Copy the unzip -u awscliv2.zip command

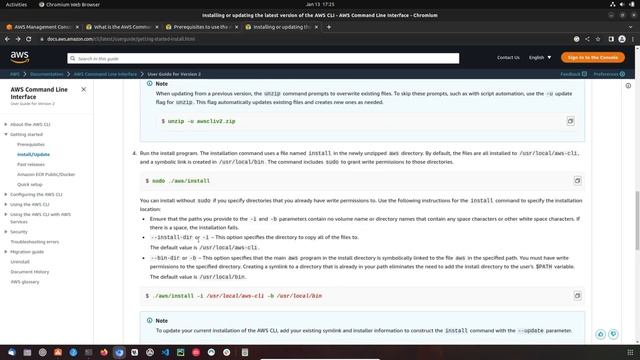570,121
